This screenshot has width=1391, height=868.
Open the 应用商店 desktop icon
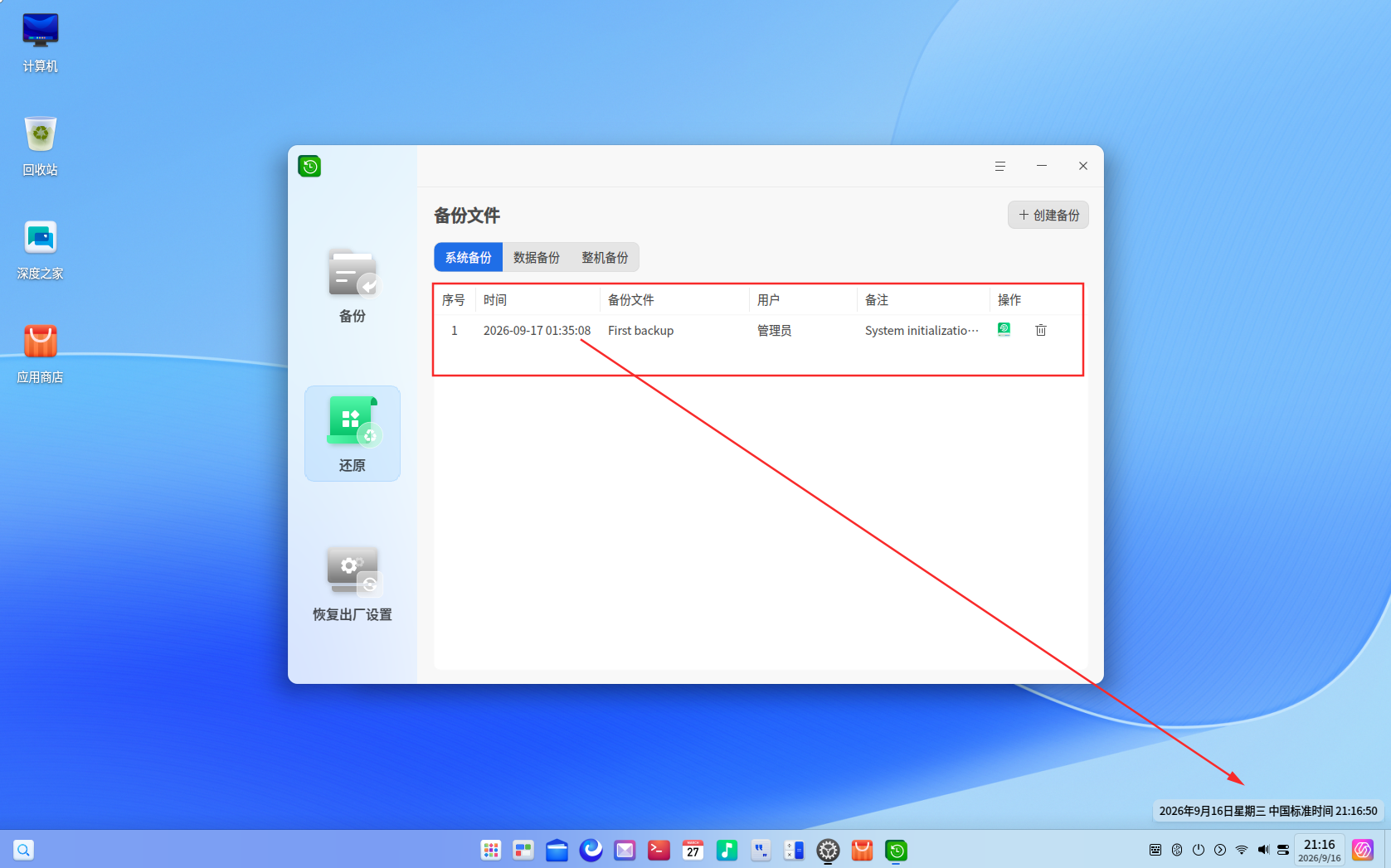tap(41, 353)
